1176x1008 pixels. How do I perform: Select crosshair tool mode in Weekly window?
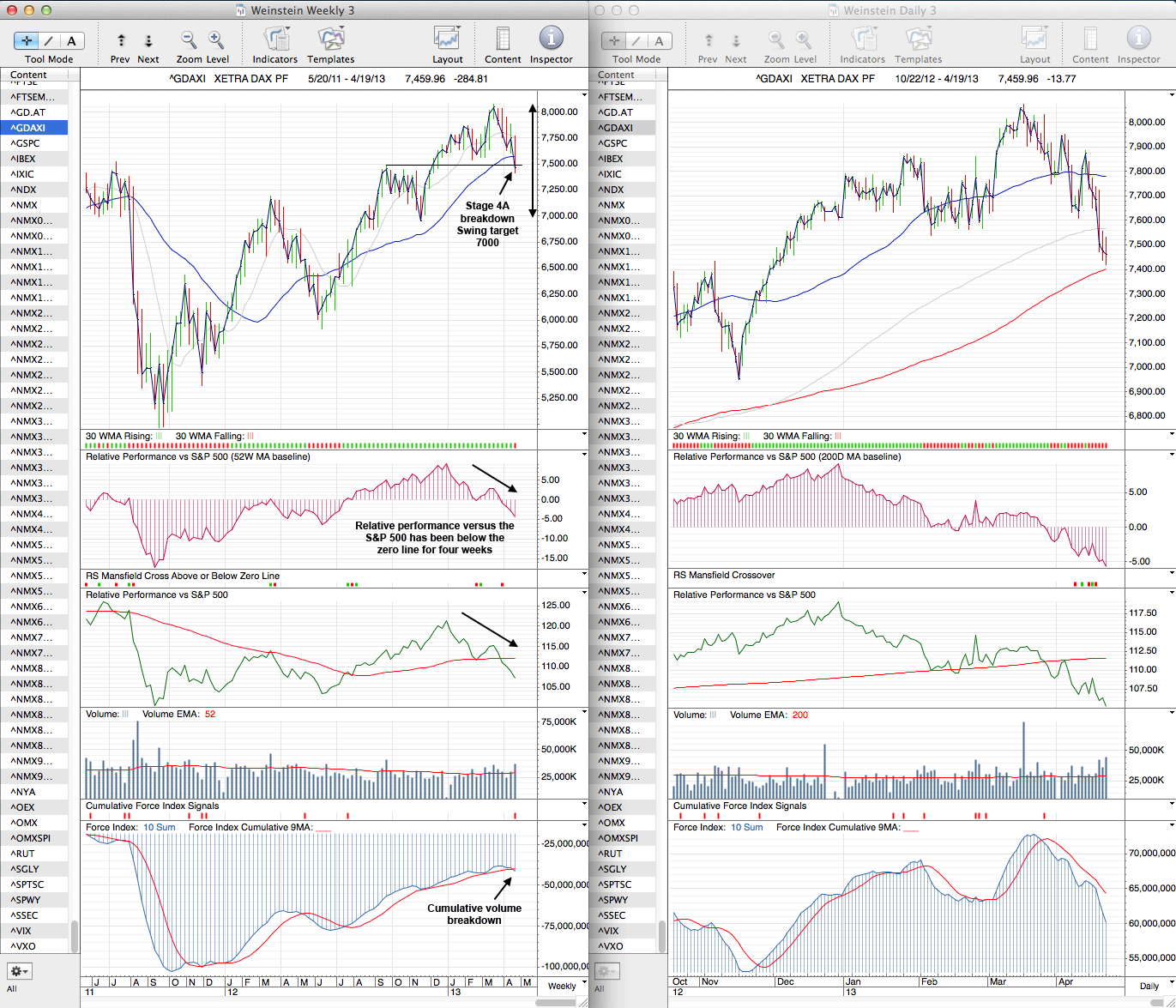click(27, 40)
